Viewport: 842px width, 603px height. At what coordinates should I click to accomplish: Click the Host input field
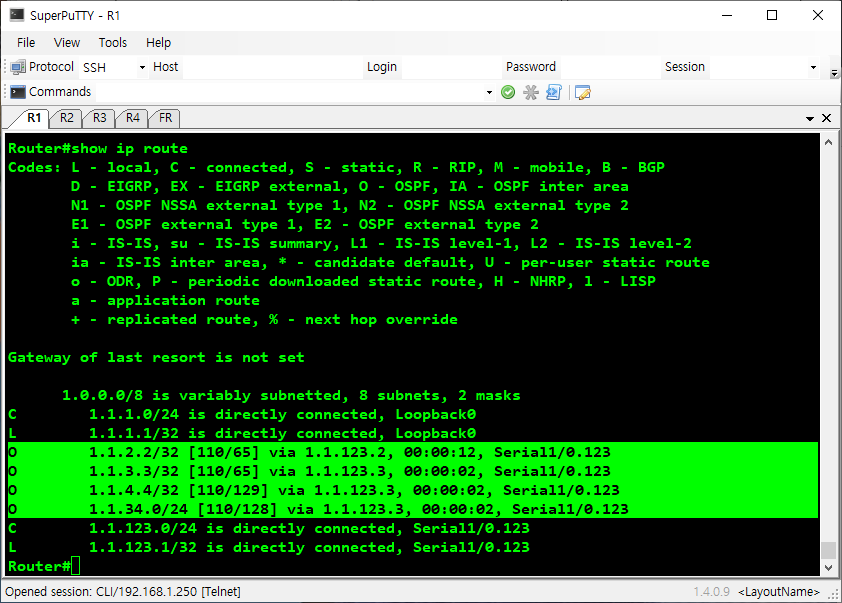pos(273,67)
